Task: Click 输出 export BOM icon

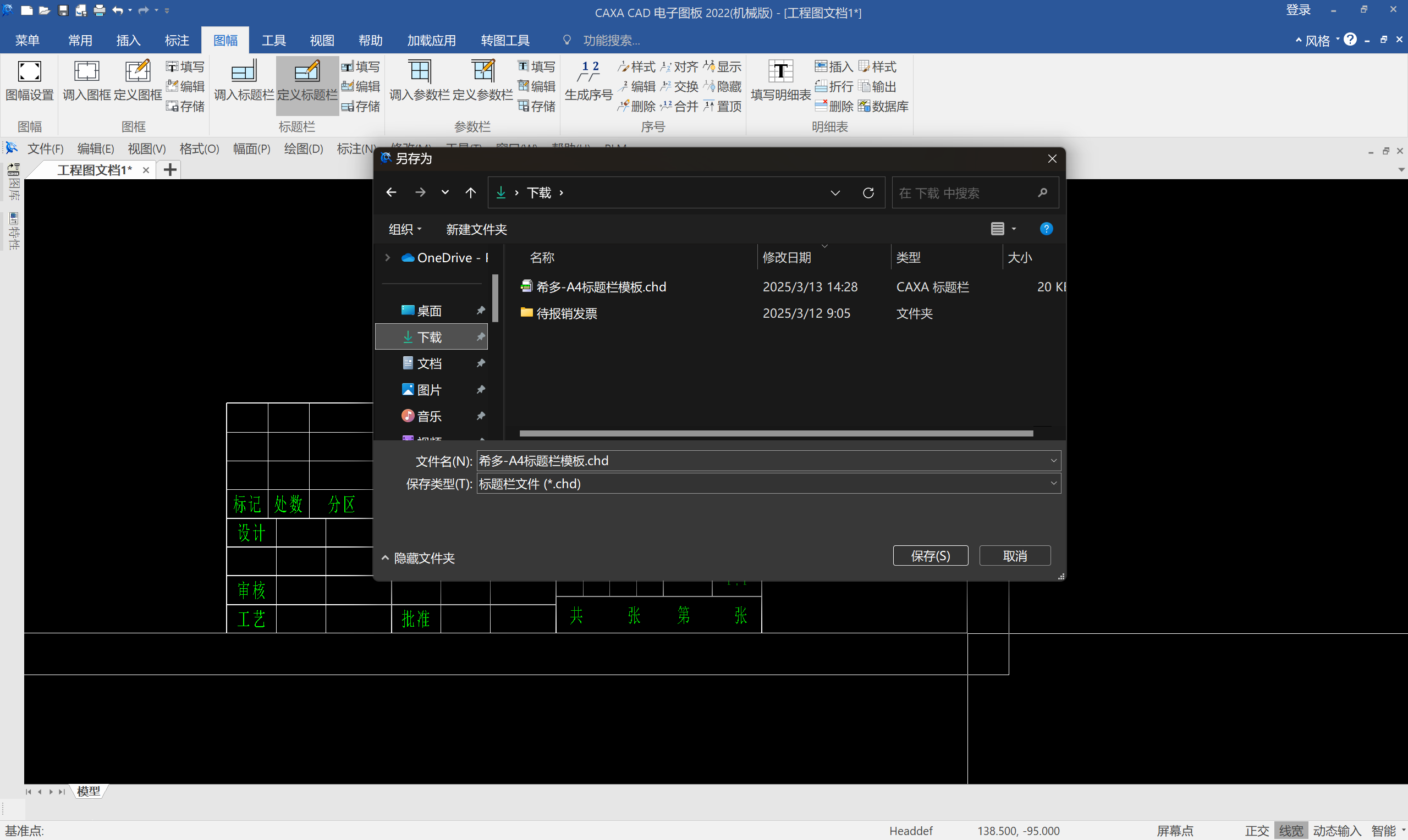Action: (877, 87)
